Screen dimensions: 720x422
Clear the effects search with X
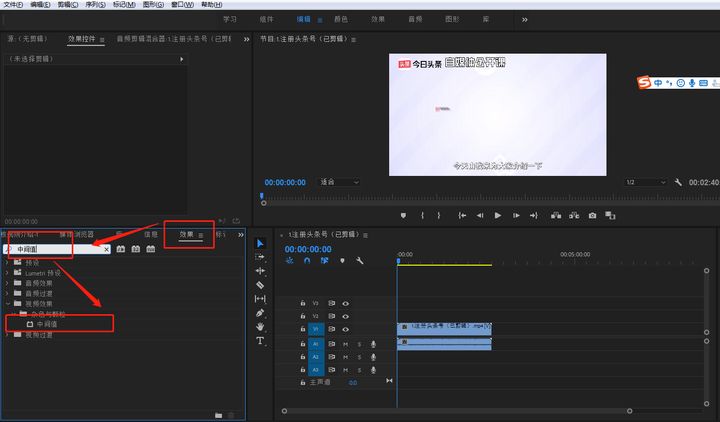pos(107,249)
